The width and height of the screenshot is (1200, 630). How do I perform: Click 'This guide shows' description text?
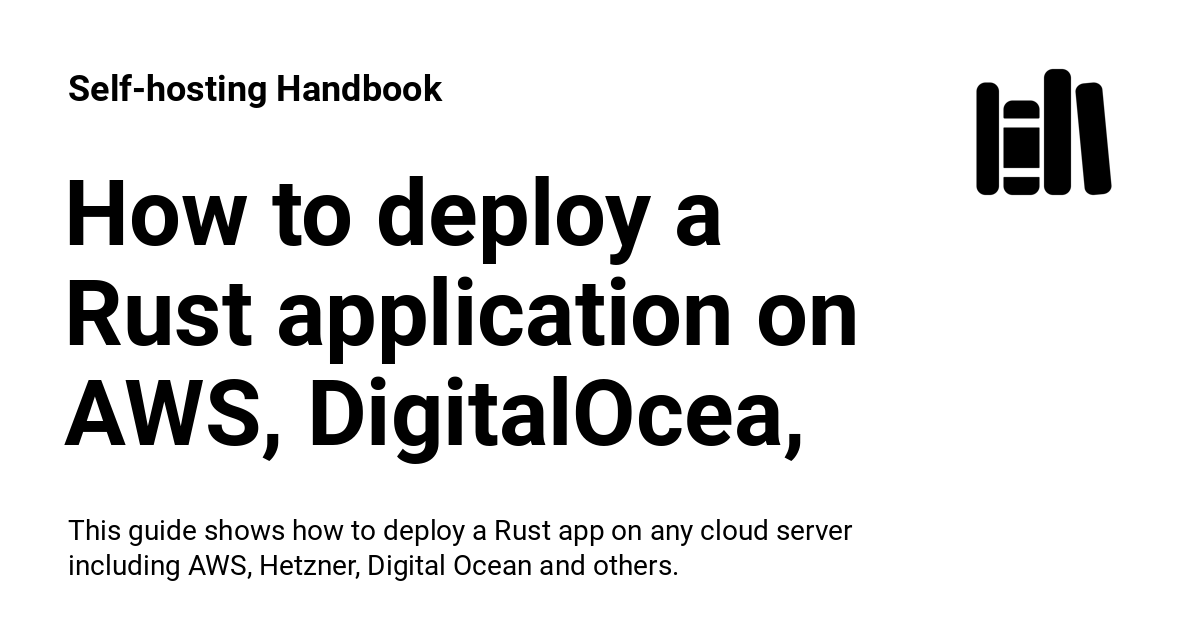[x=176, y=530]
